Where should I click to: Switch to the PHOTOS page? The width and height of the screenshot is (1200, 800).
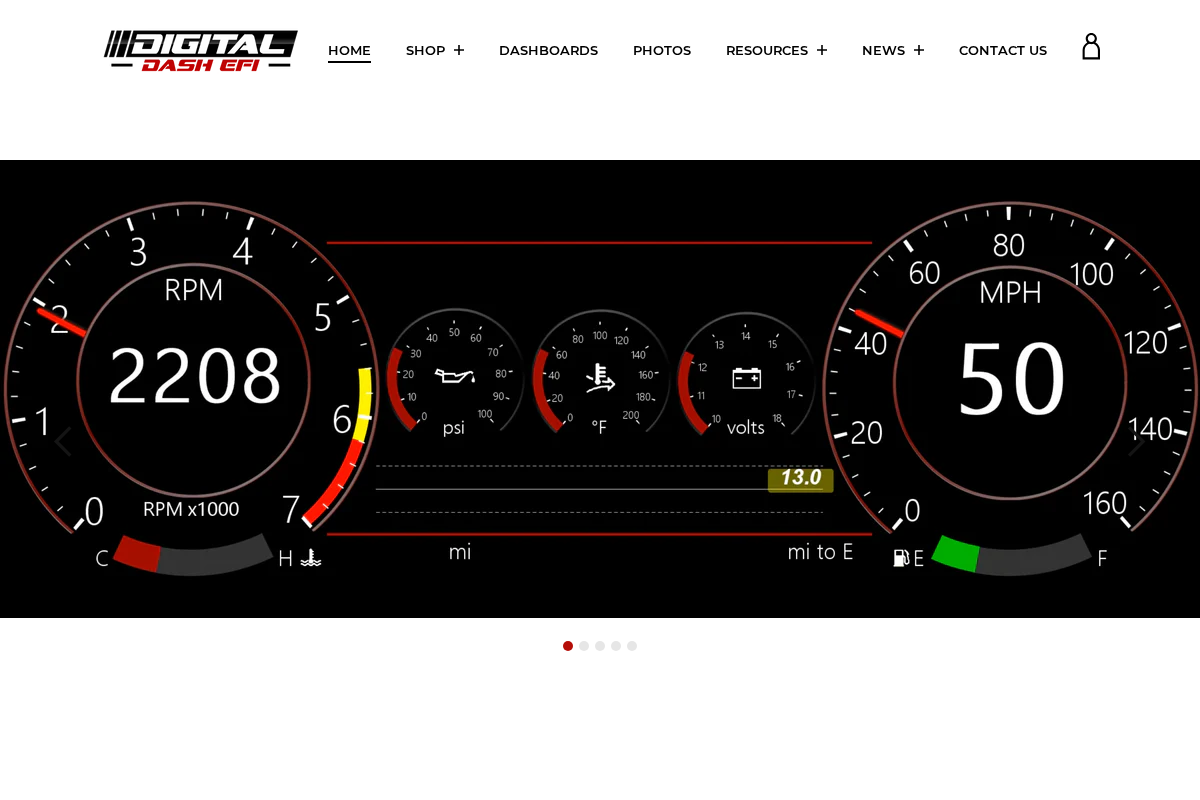pyautogui.click(x=662, y=50)
